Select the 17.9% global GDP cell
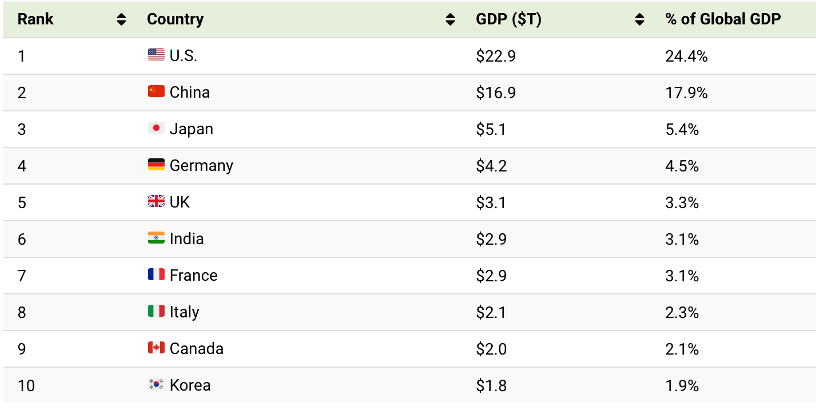The image size is (816, 408). [687, 92]
